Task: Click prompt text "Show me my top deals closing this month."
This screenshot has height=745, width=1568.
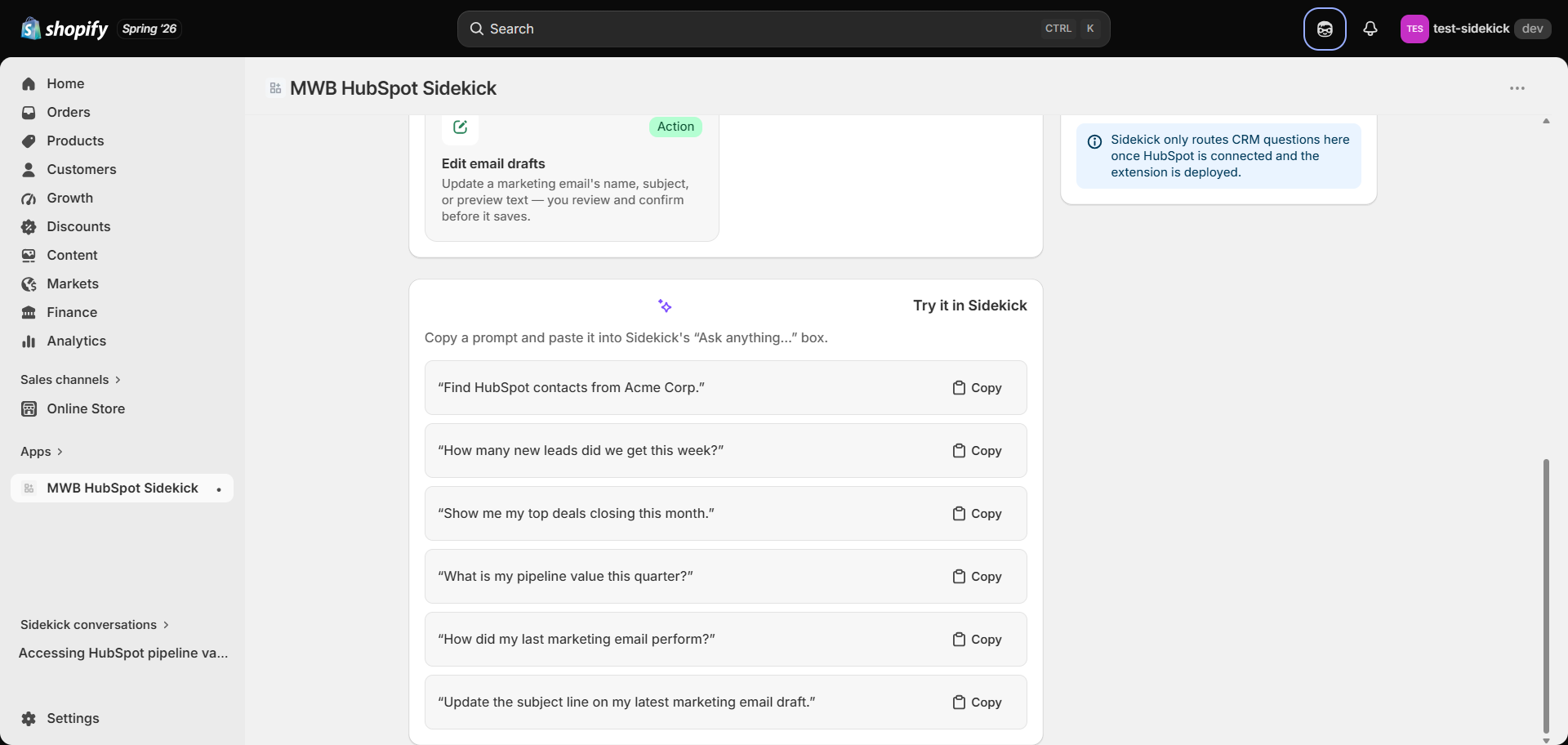Action: click(x=576, y=514)
